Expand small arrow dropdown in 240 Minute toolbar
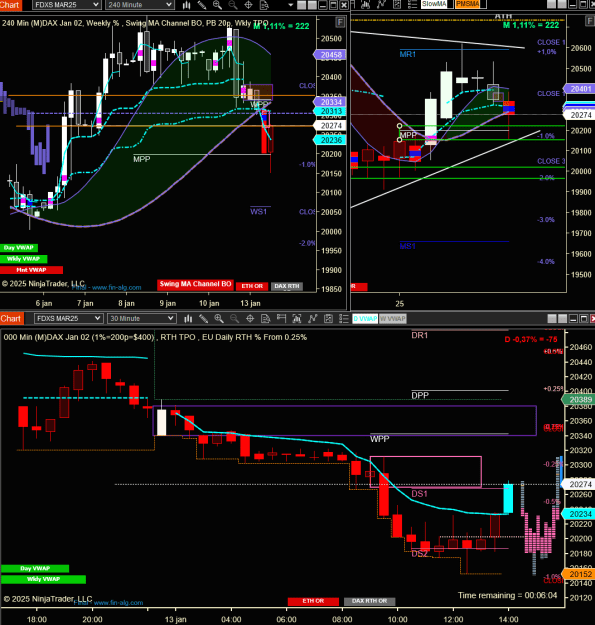This screenshot has height=625, width=595. point(291,5)
